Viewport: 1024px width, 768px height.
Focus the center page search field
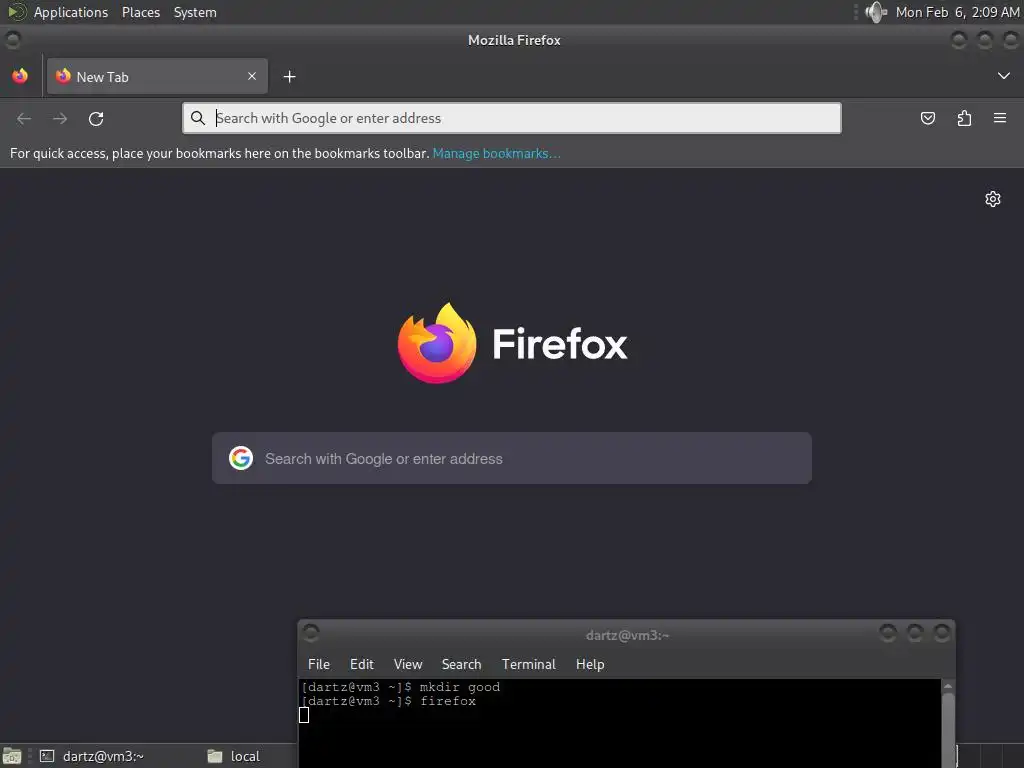click(511, 458)
